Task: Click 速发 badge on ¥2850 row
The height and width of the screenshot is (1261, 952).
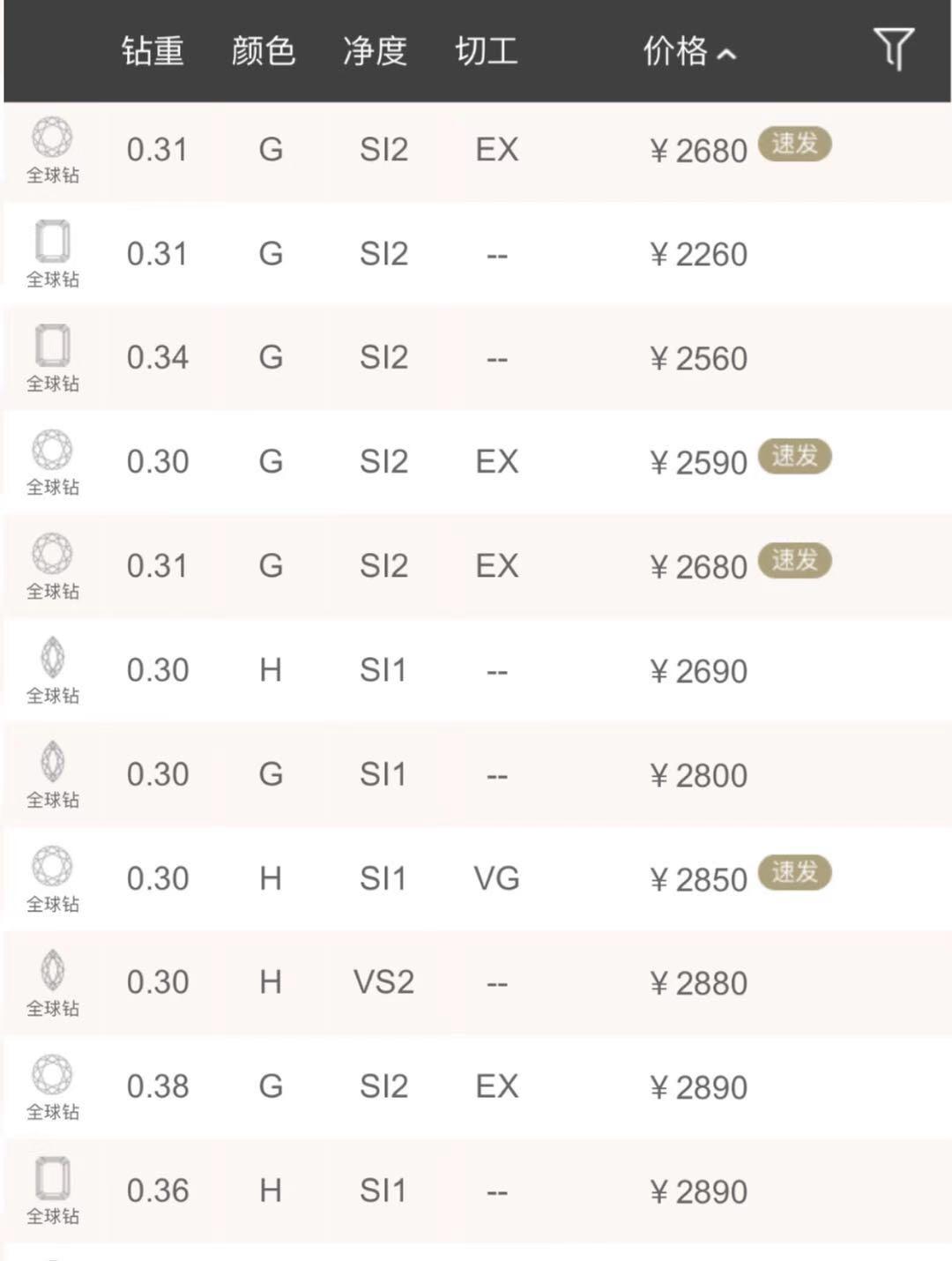Action: [x=794, y=872]
